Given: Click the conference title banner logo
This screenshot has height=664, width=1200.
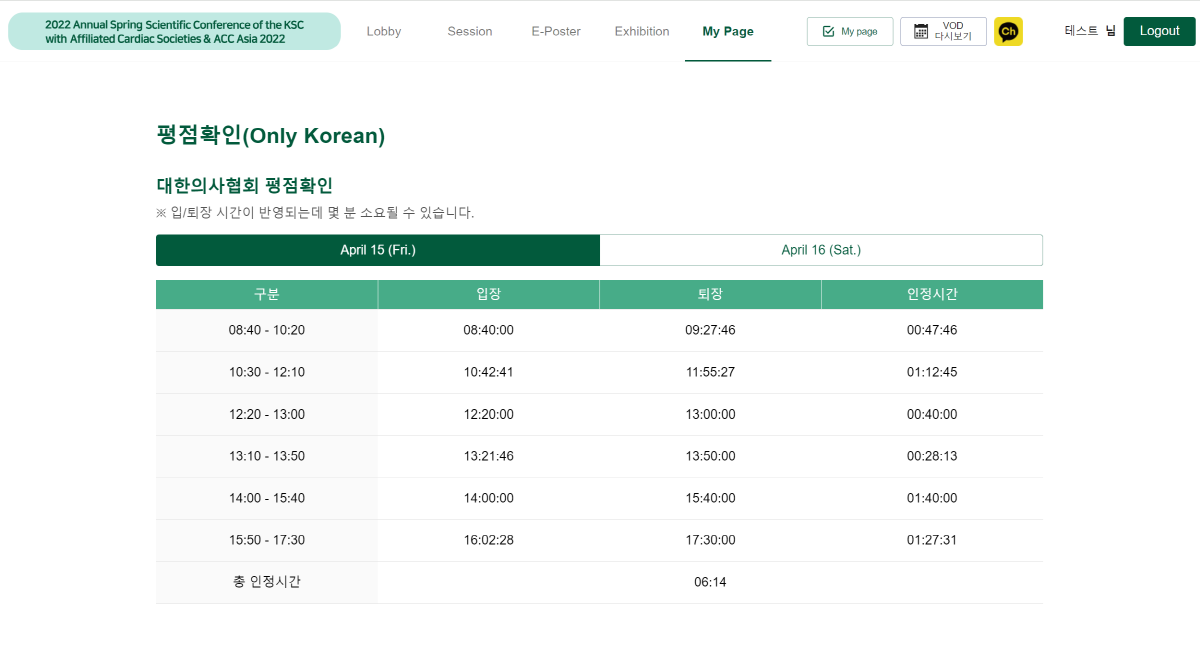Looking at the screenshot, I should point(174,31).
